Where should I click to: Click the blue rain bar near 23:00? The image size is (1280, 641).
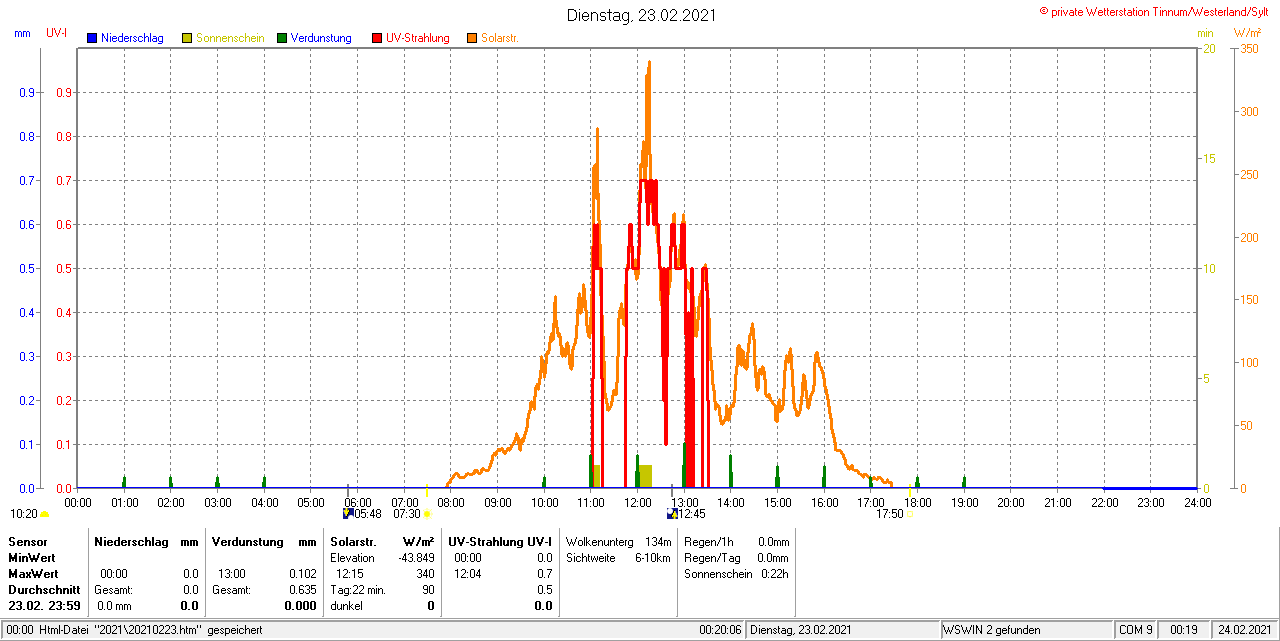point(1150,487)
